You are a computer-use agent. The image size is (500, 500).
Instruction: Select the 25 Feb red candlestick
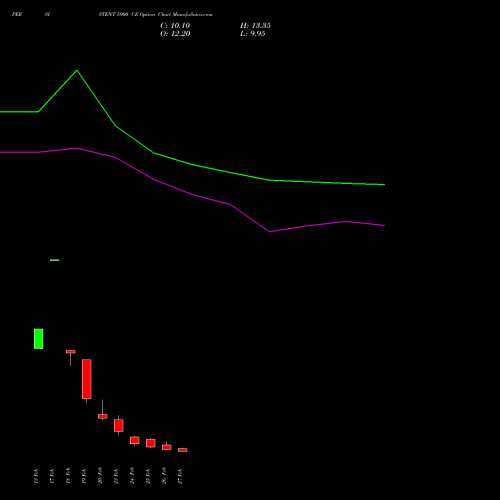pos(151,443)
